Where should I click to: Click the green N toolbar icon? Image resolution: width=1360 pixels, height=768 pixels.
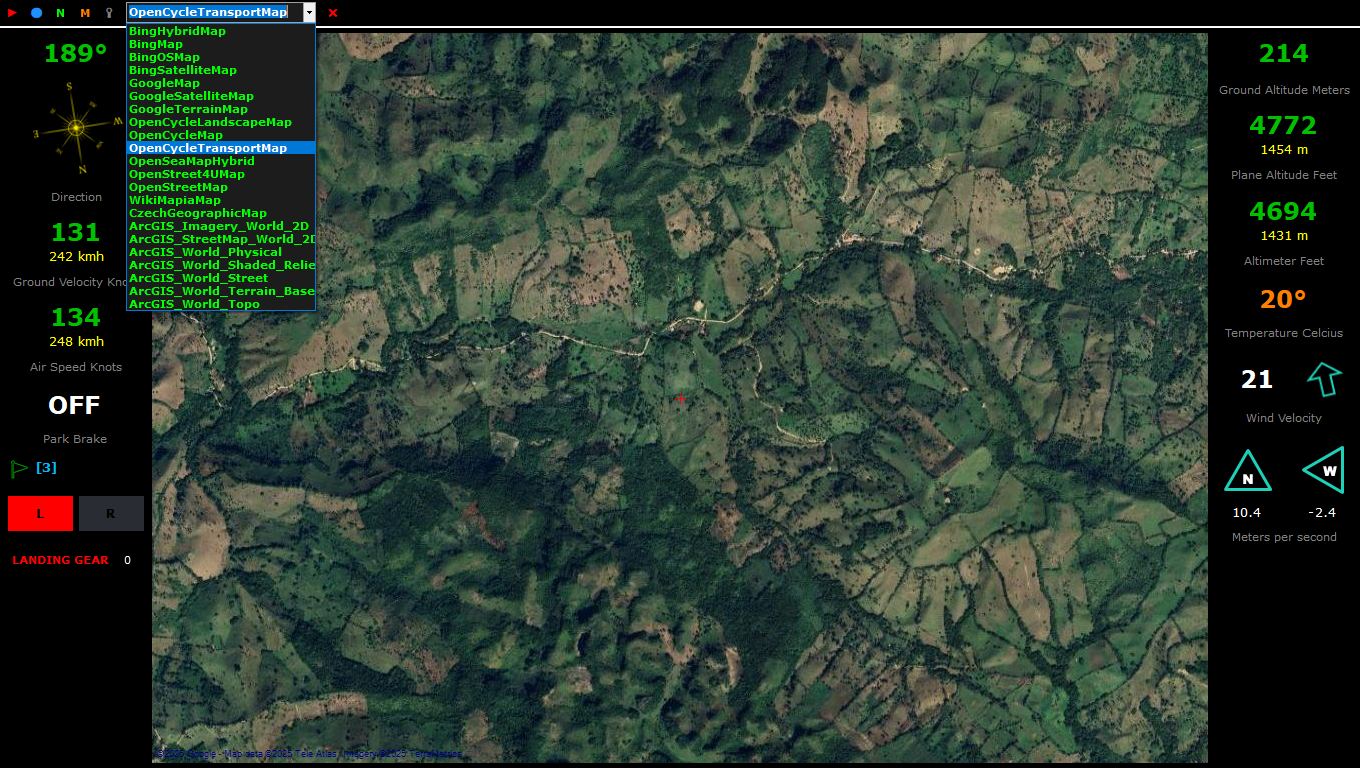60,13
